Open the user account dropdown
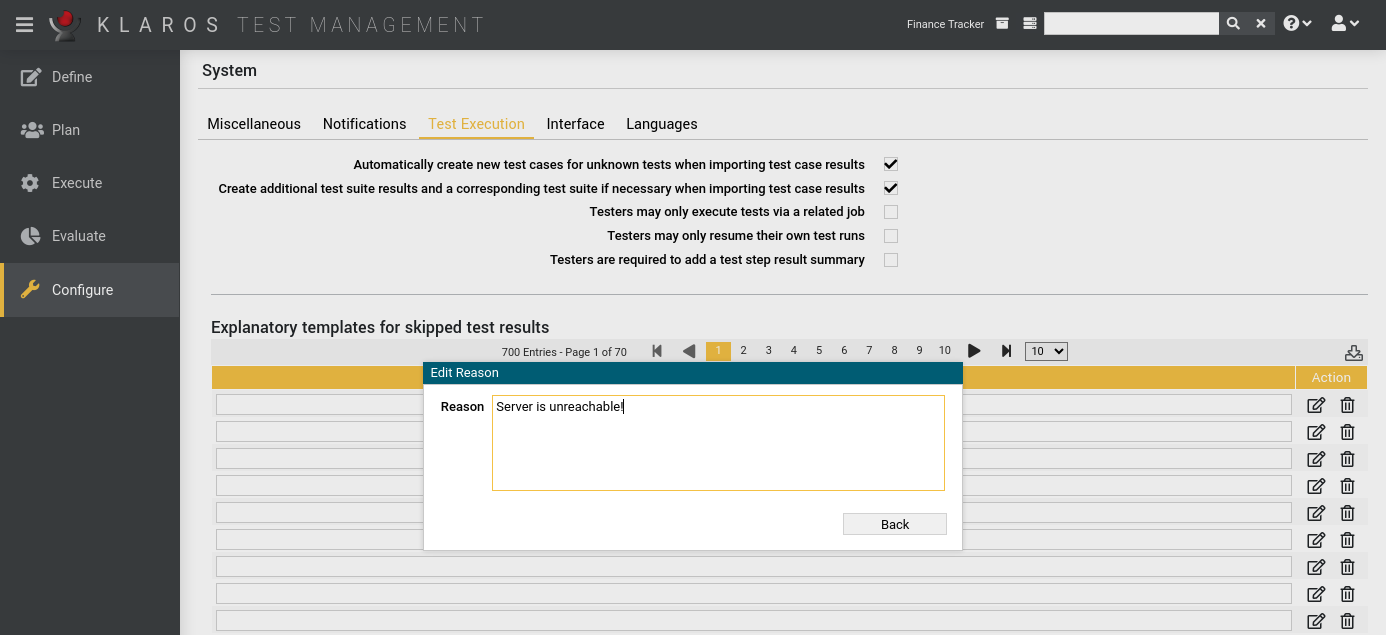Screen dimensions: 1386x635 pos(1345,22)
